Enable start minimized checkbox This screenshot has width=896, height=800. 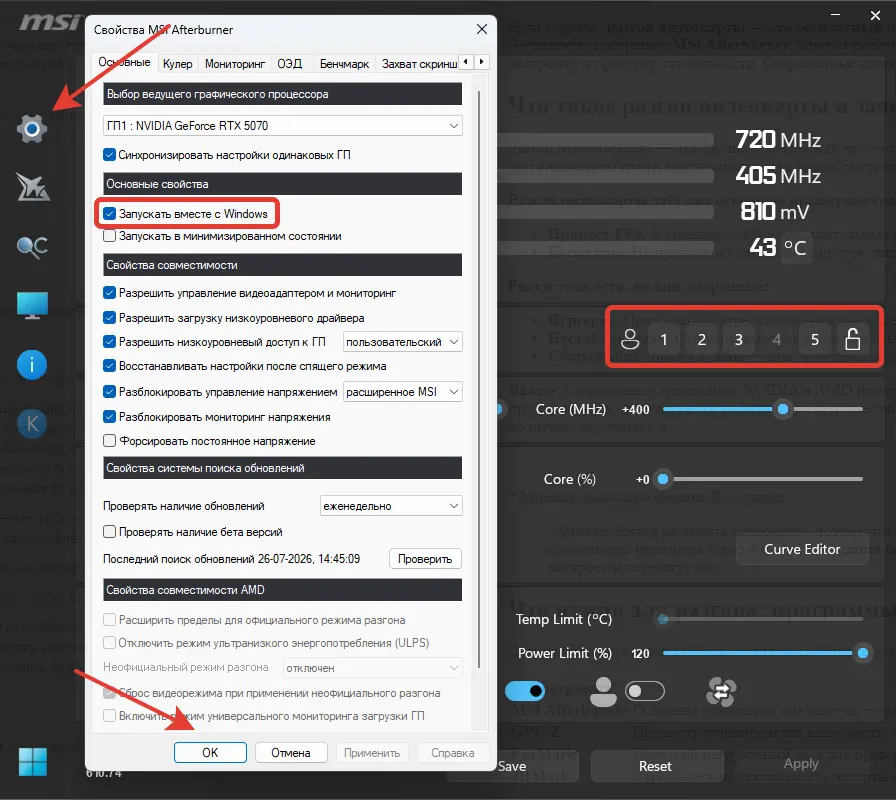109,236
